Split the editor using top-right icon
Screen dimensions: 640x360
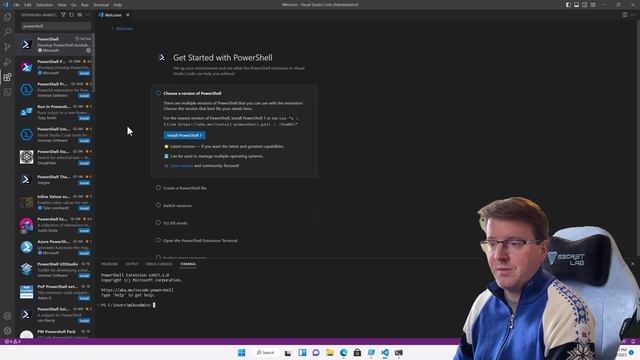[x=624, y=15]
